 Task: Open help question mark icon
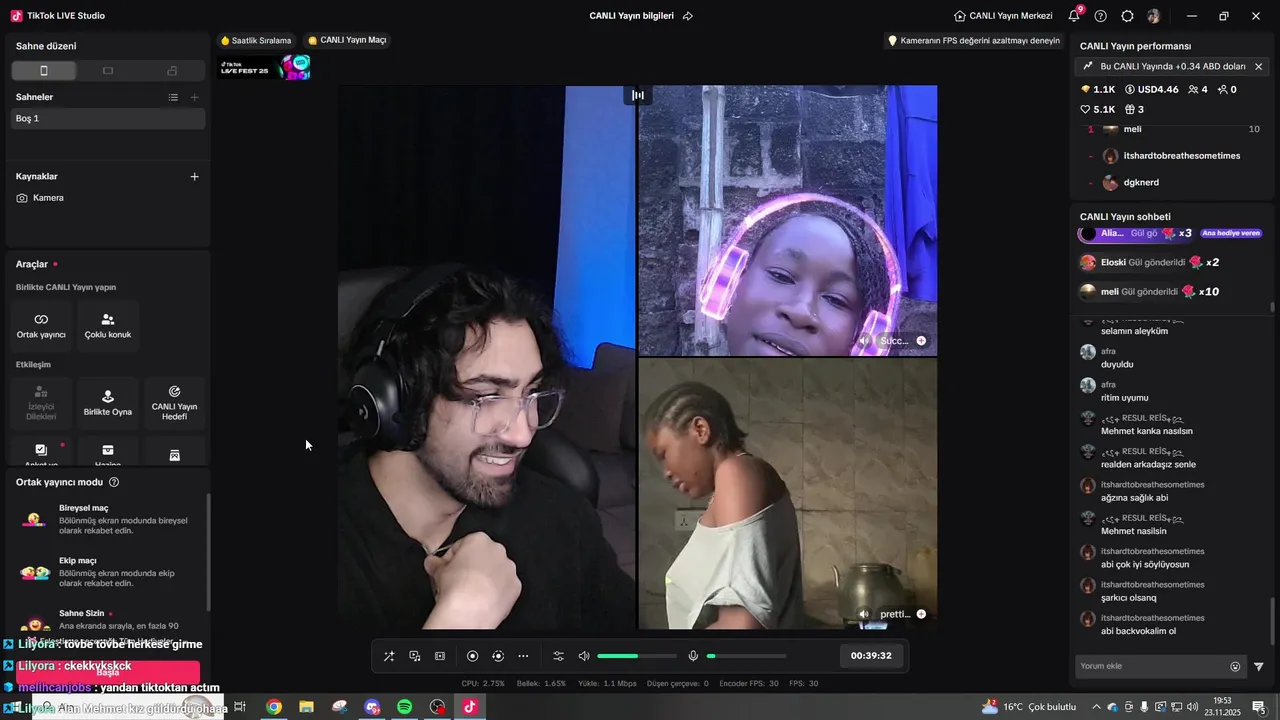pos(1101,16)
